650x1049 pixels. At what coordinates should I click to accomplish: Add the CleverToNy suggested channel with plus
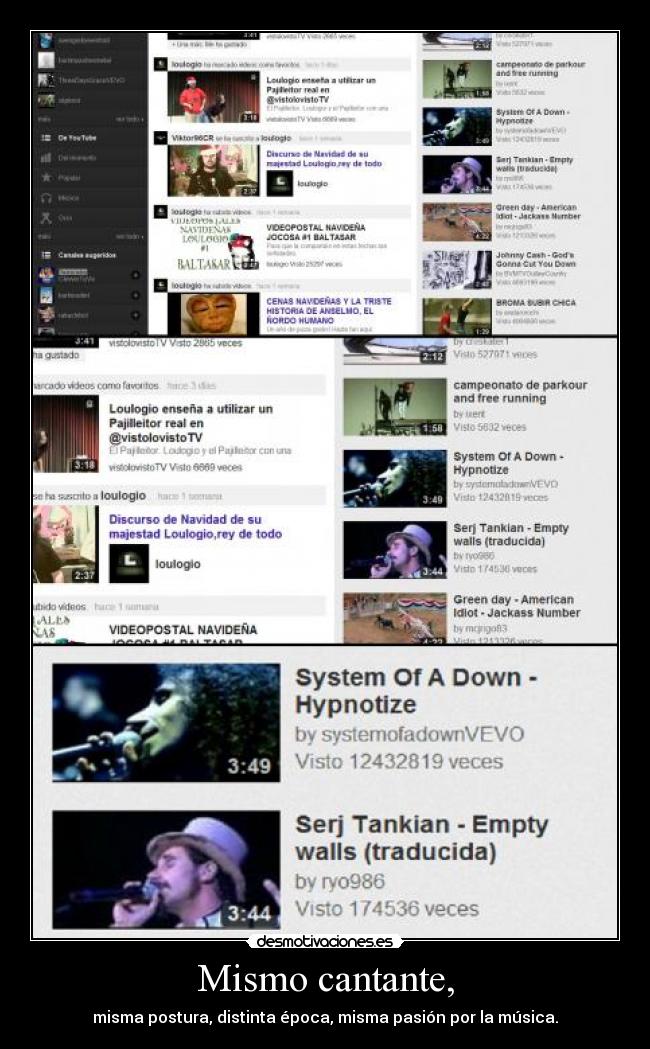[135, 275]
